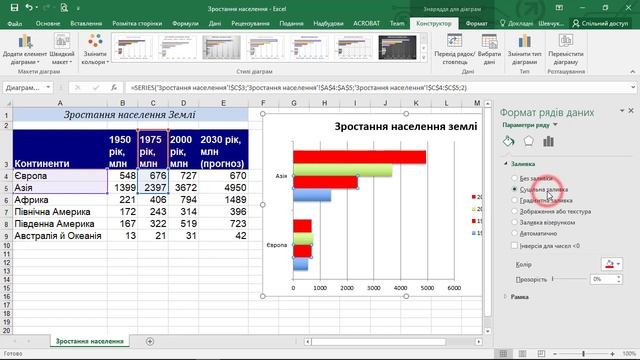
Task: Click the zoom slider handle
Action: point(583,354)
